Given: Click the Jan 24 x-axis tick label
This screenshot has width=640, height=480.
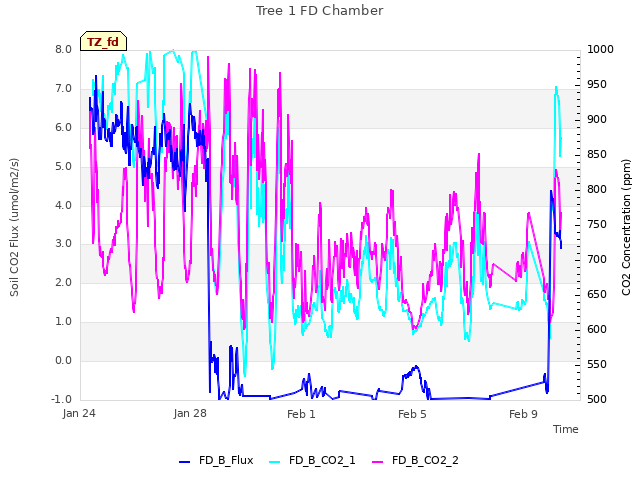Looking at the screenshot, I should (x=79, y=413).
